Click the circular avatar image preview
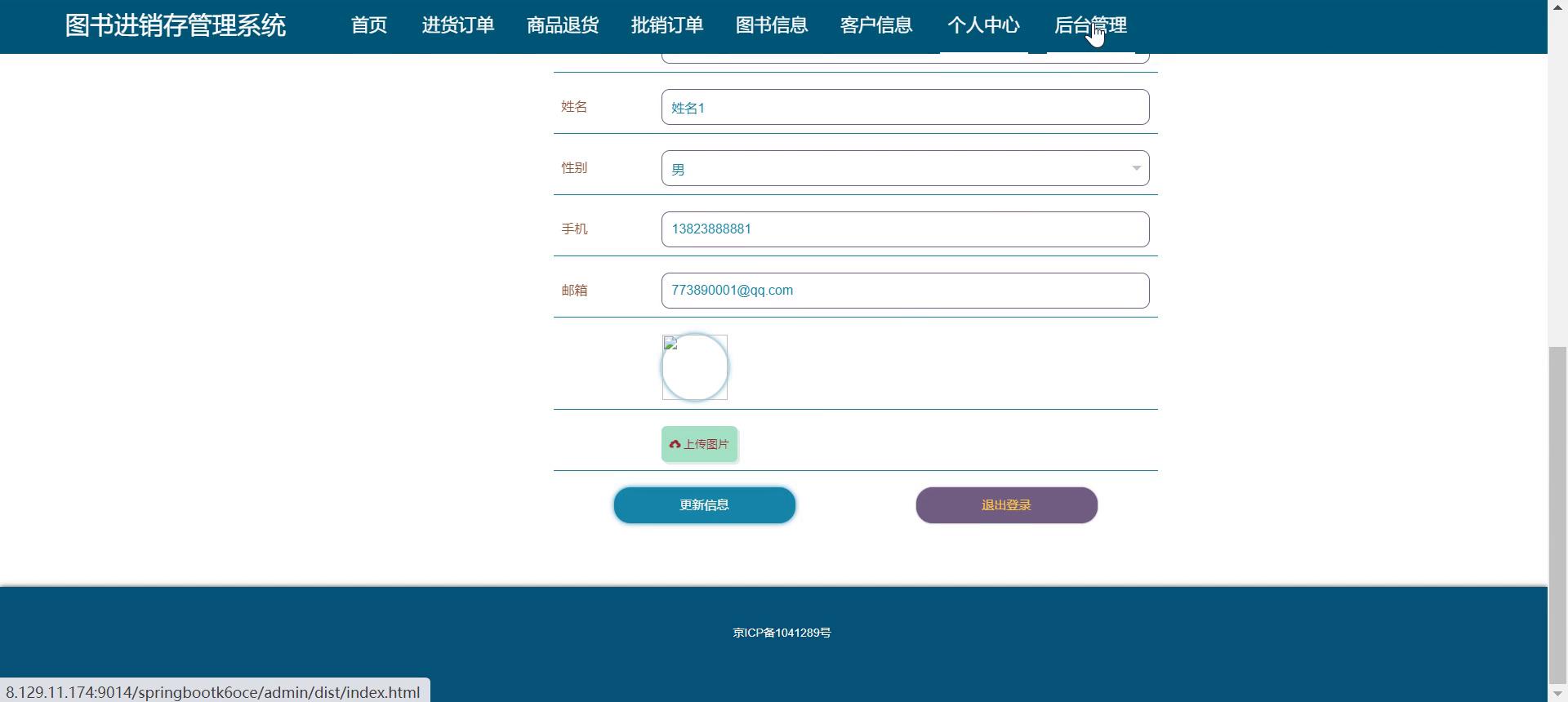The width and height of the screenshot is (1568, 702). point(694,367)
